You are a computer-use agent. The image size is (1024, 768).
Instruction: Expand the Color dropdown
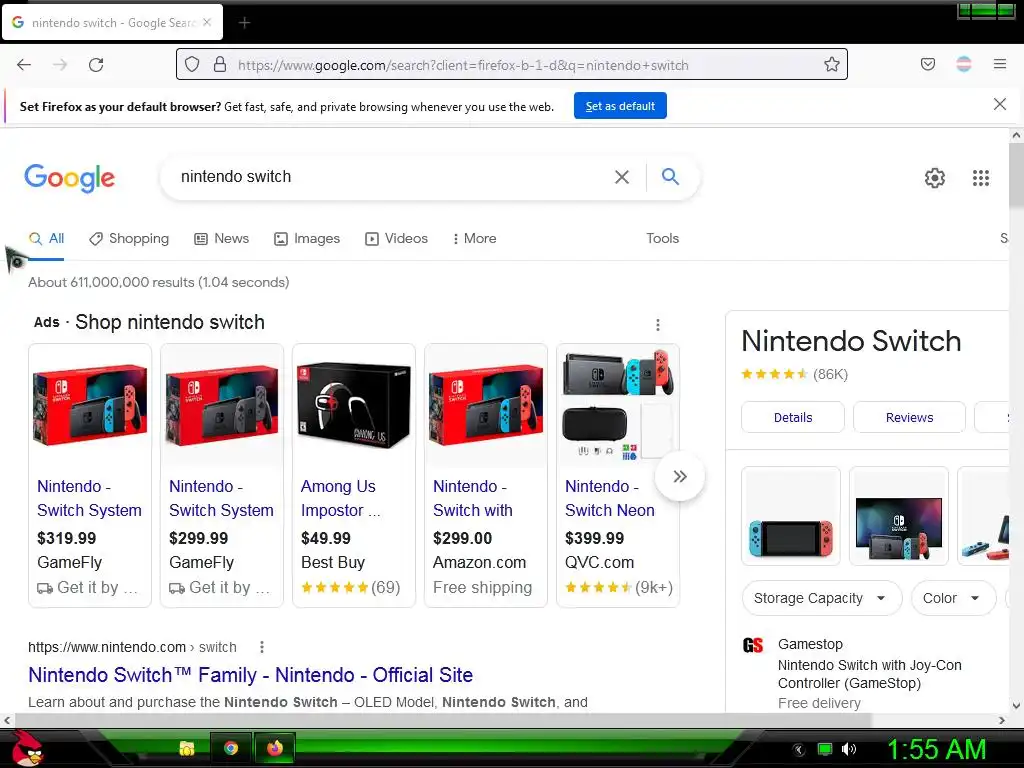tap(953, 598)
